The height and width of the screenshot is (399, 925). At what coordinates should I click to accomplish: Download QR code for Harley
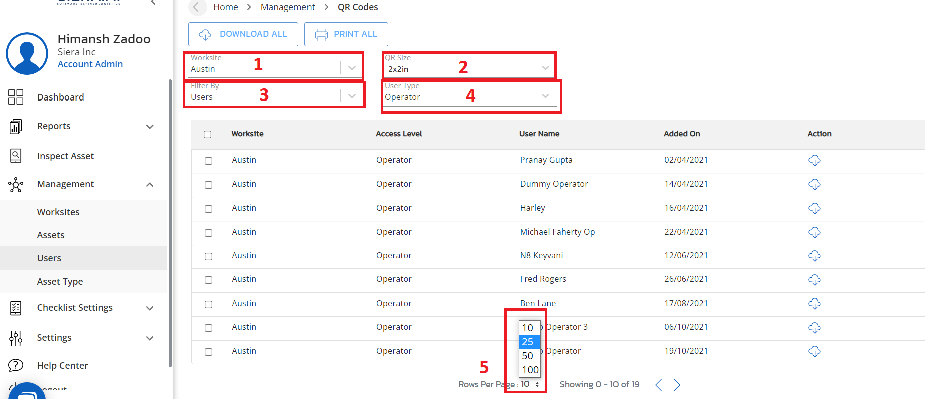pos(814,208)
